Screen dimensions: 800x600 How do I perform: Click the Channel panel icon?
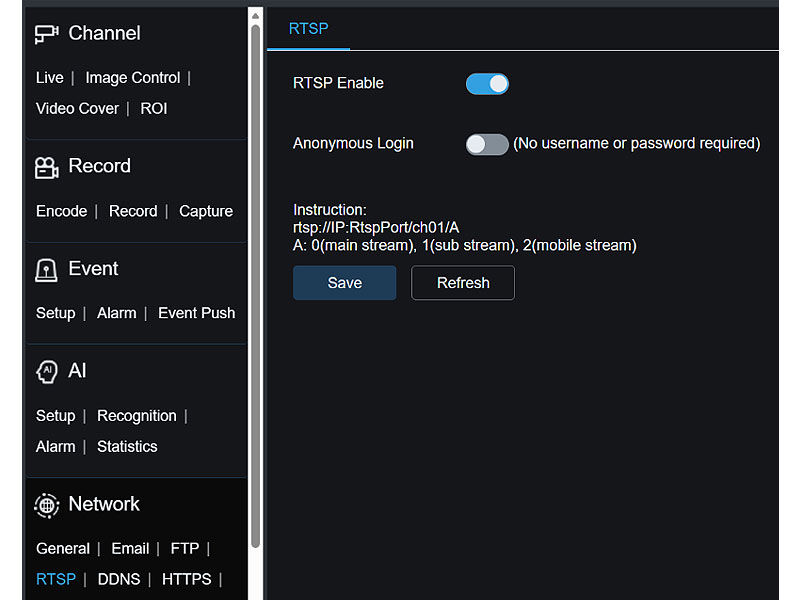click(45, 33)
